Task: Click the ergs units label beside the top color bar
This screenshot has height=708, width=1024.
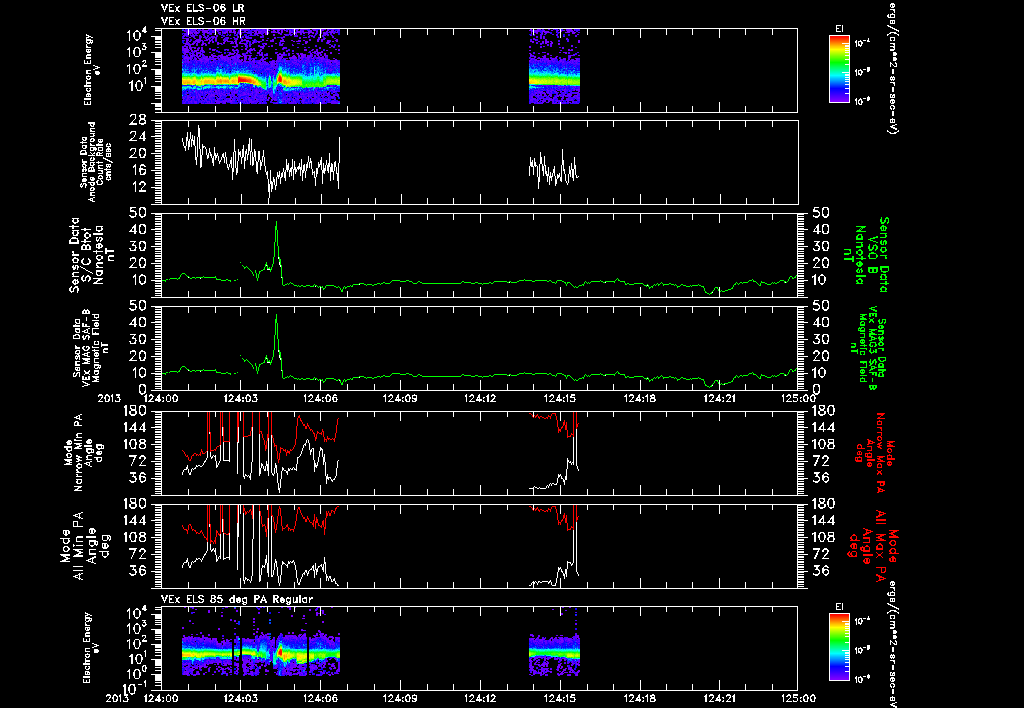Action: 892,67
